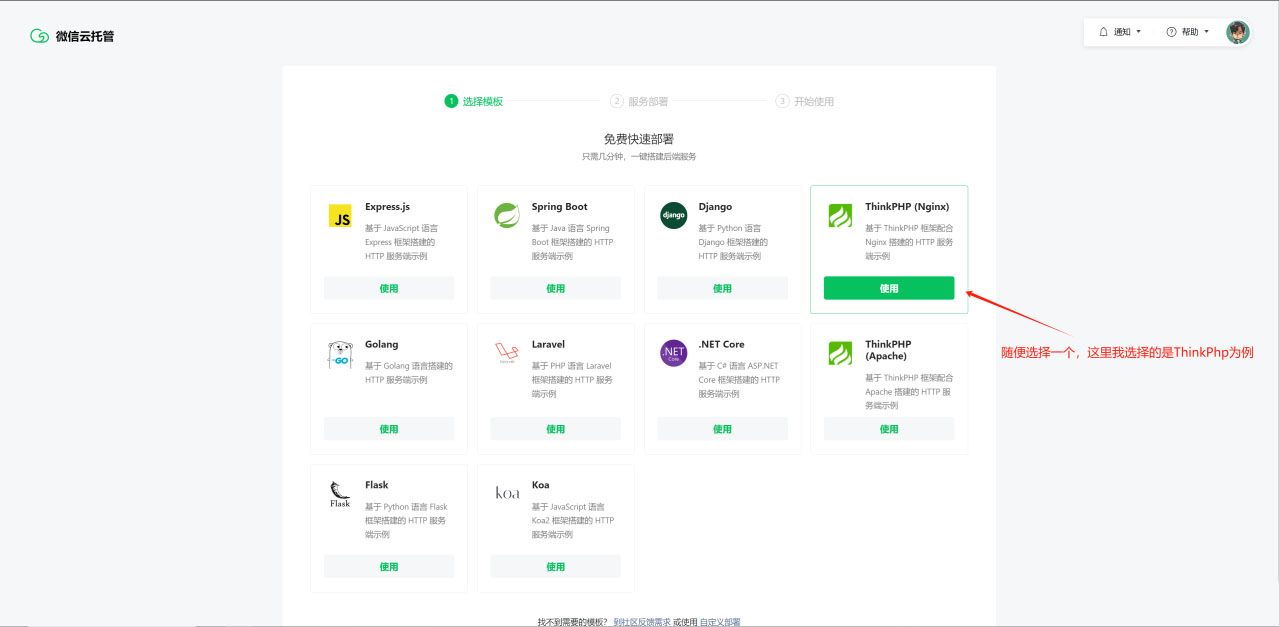Use the Django template
The width and height of the screenshot is (1279, 627).
722,288
